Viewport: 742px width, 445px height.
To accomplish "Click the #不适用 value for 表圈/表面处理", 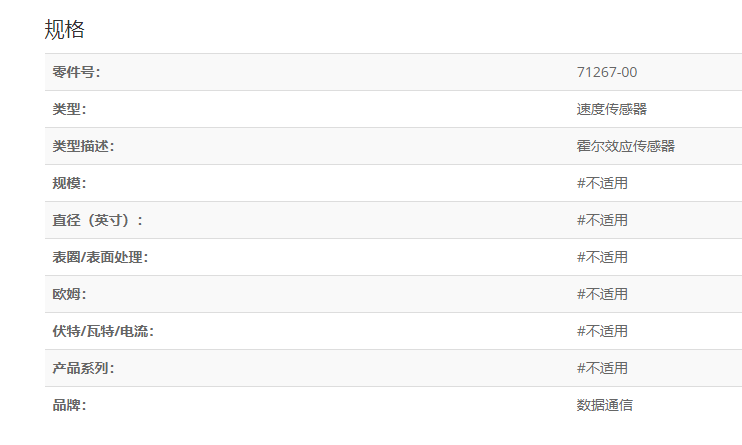I will pos(602,257).
